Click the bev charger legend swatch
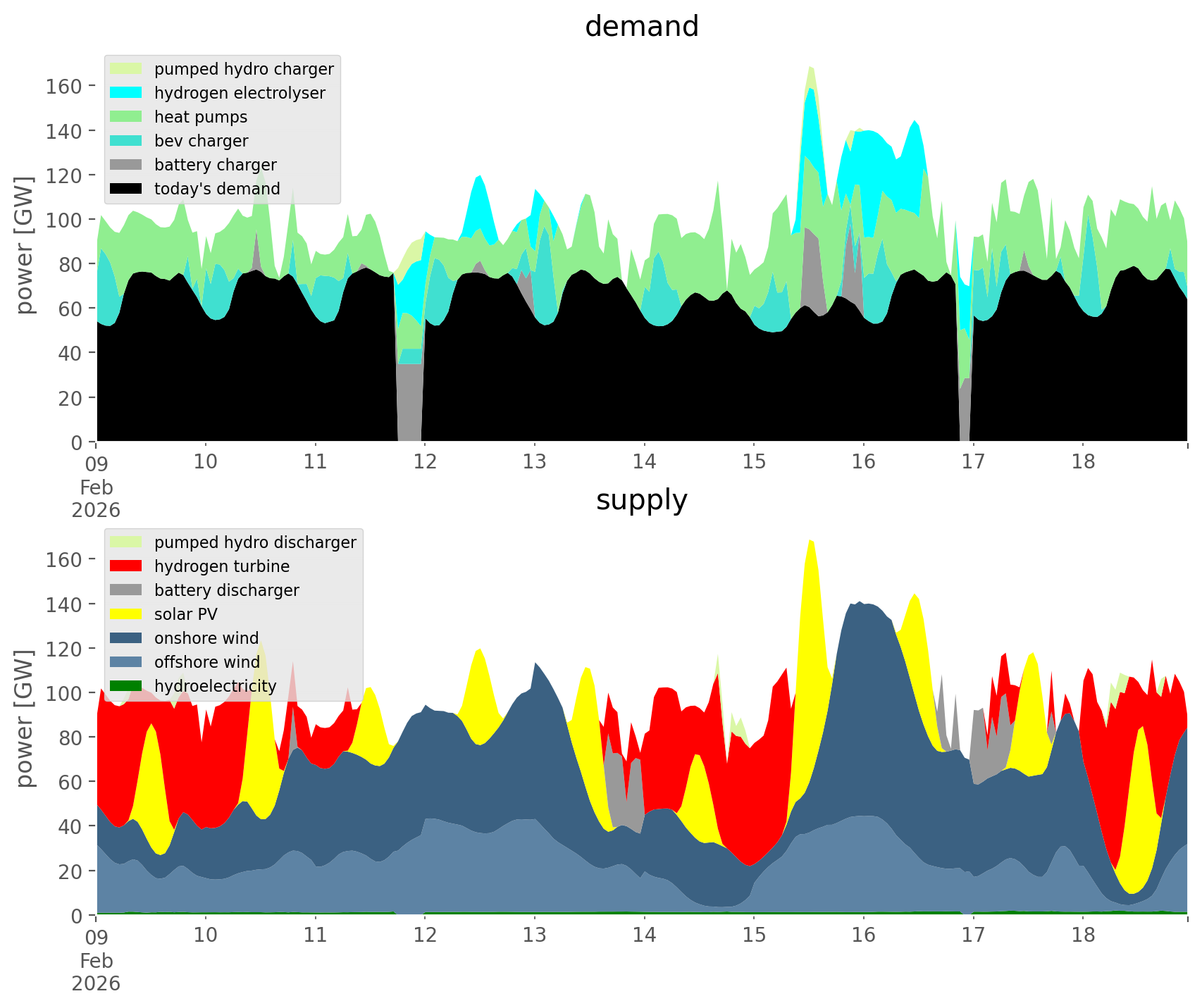1202x1008 pixels. [127, 141]
